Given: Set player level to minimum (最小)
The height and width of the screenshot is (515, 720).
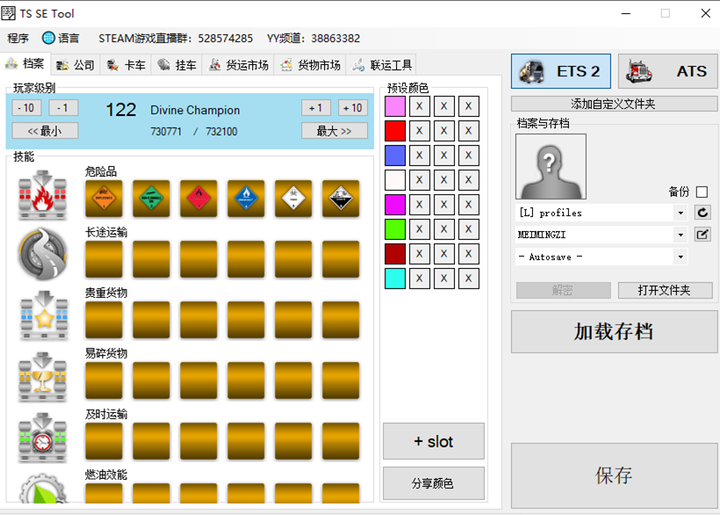Looking at the screenshot, I should pyautogui.click(x=45, y=131).
